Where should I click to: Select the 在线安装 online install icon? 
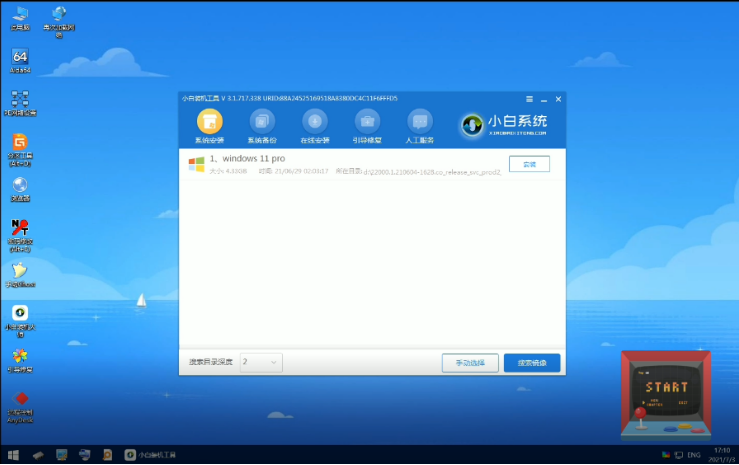point(314,124)
